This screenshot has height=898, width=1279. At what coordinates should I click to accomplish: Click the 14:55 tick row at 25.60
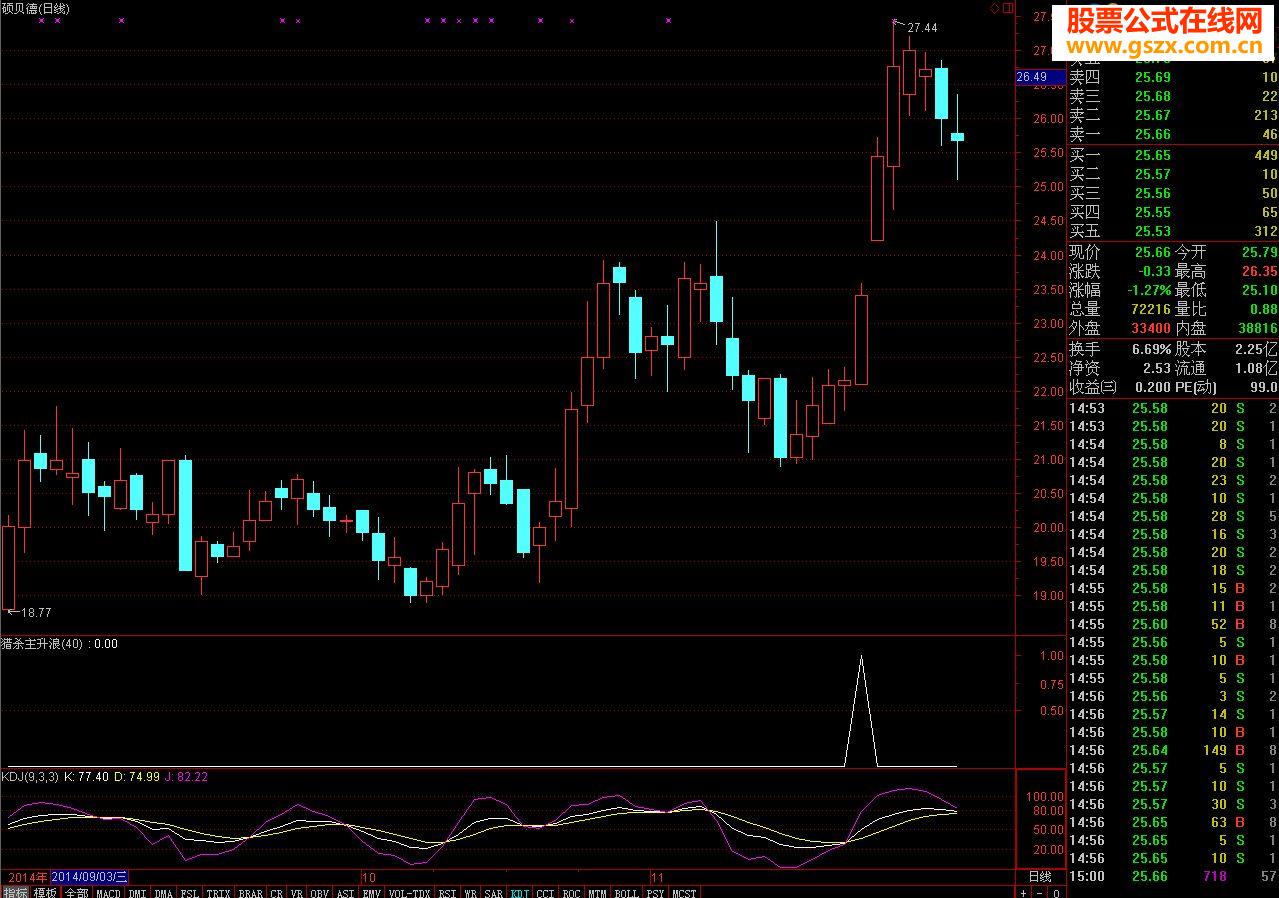click(1173, 624)
